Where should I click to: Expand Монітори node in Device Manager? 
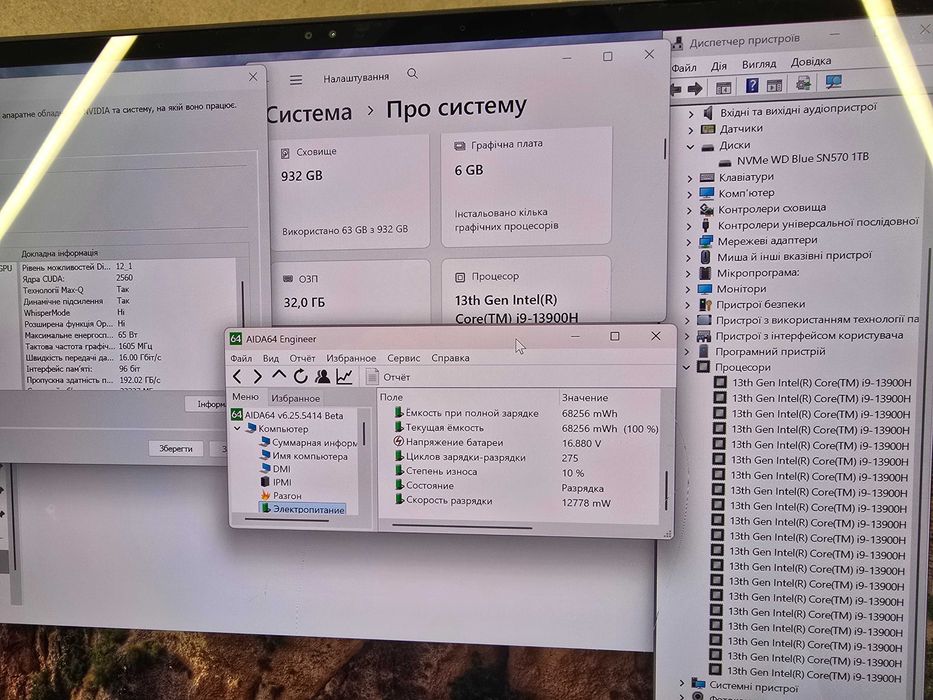pyautogui.click(x=688, y=290)
